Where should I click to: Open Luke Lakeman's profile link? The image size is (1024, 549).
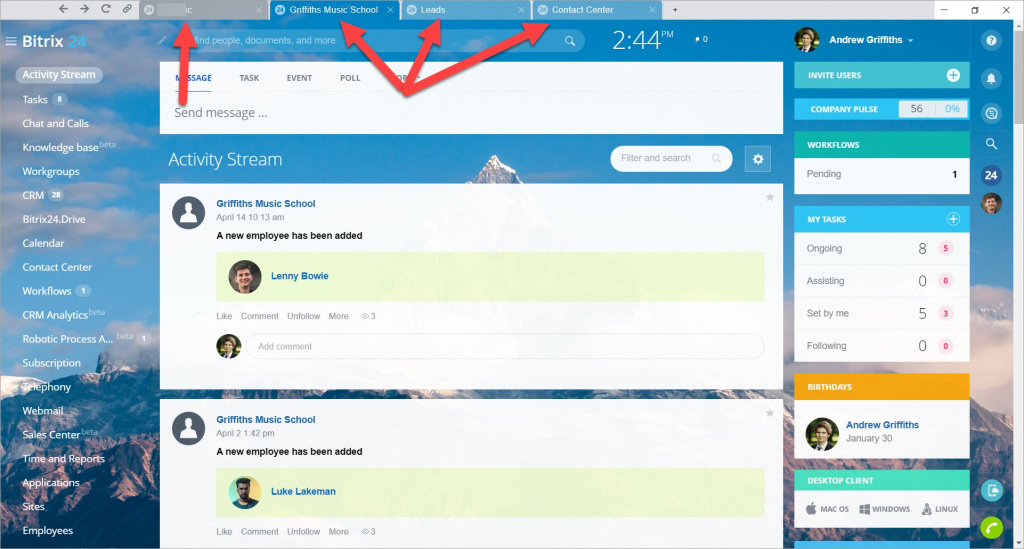[x=303, y=492]
